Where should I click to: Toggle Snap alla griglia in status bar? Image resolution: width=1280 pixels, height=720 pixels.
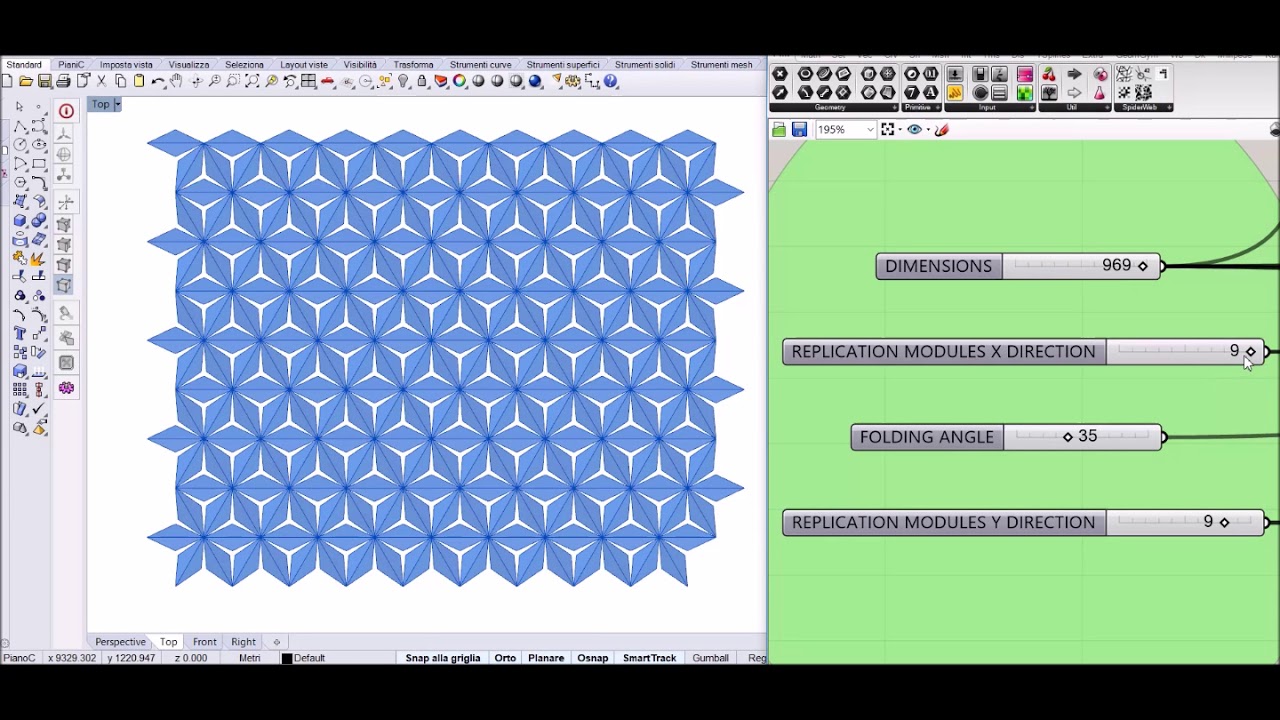click(443, 658)
